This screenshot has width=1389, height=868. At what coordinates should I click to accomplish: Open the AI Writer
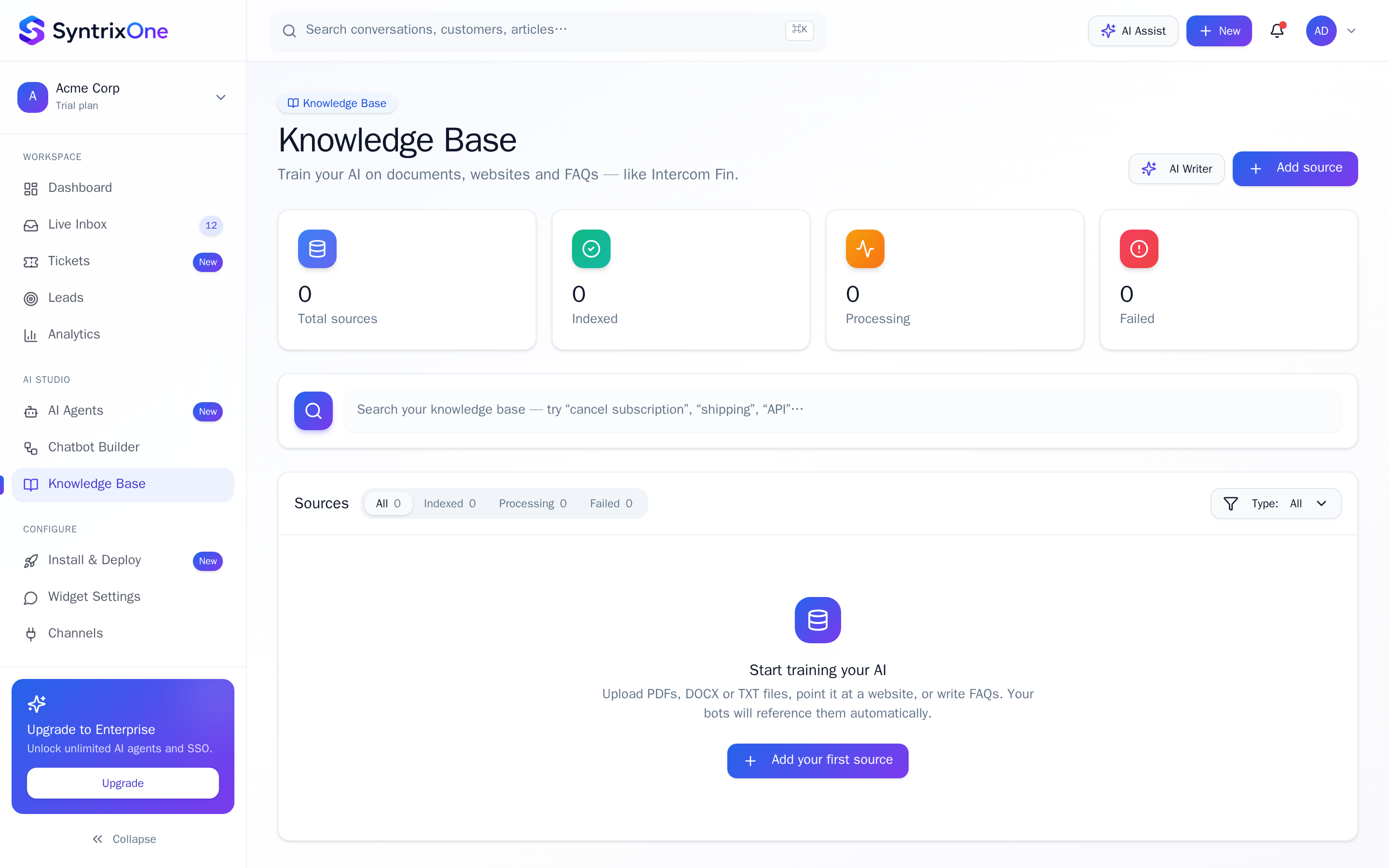(x=1176, y=169)
